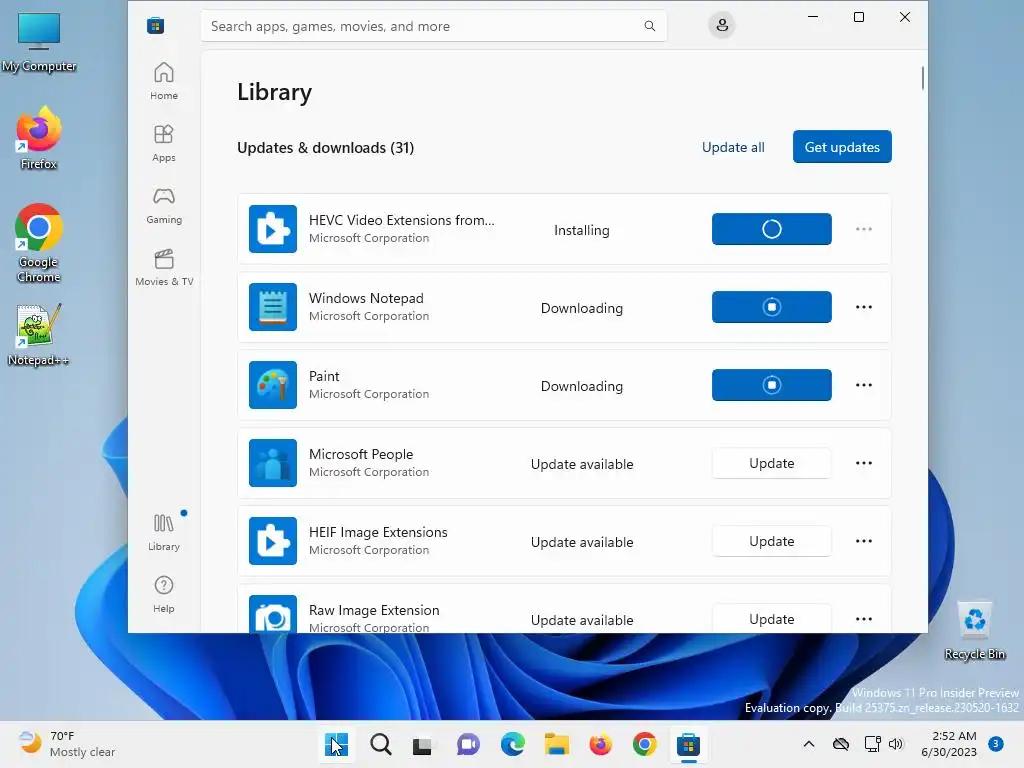The image size is (1024, 768).
Task: Open more options for Windows Notepad
Action: 863,307
